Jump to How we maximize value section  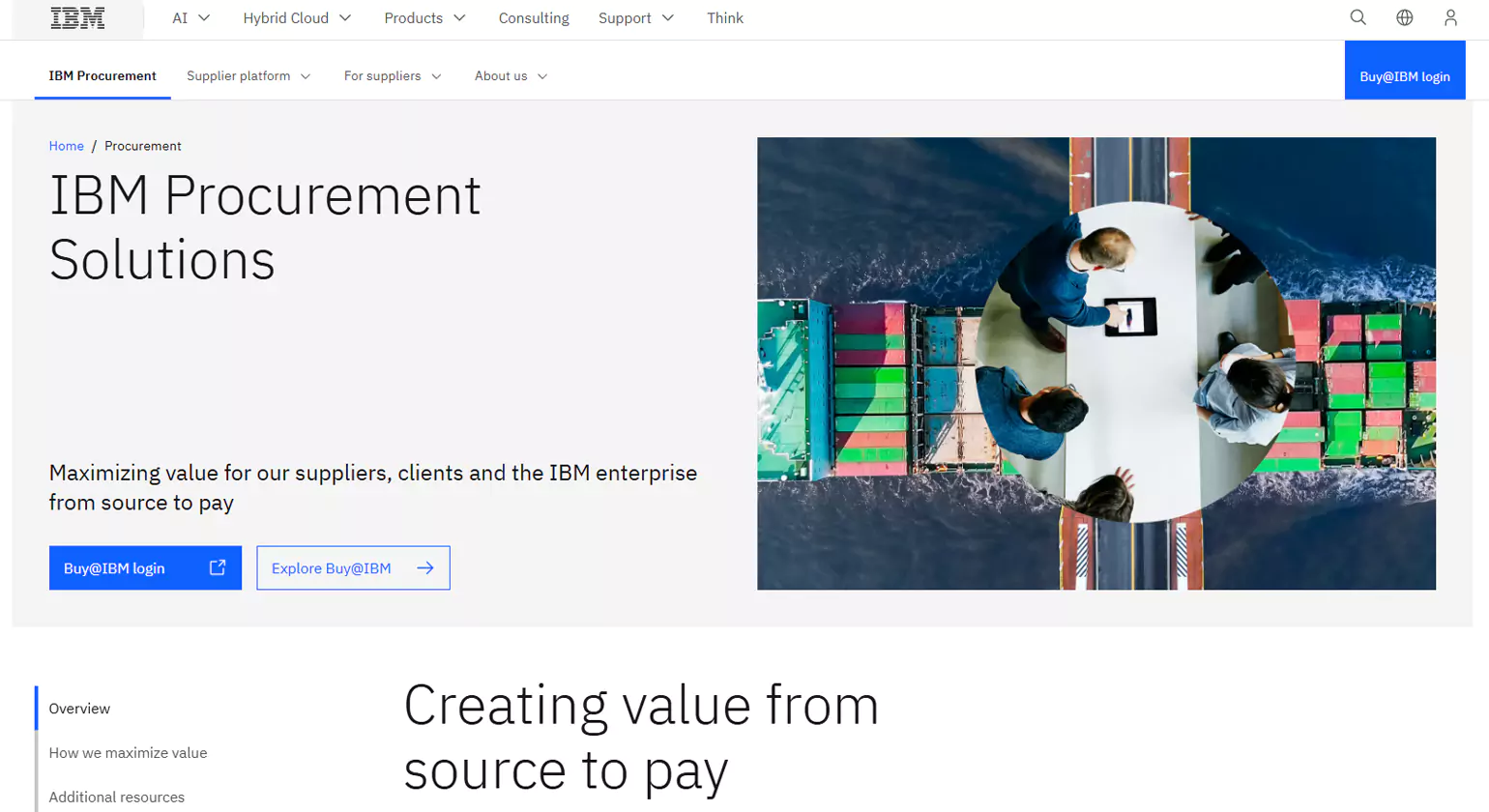128,753
